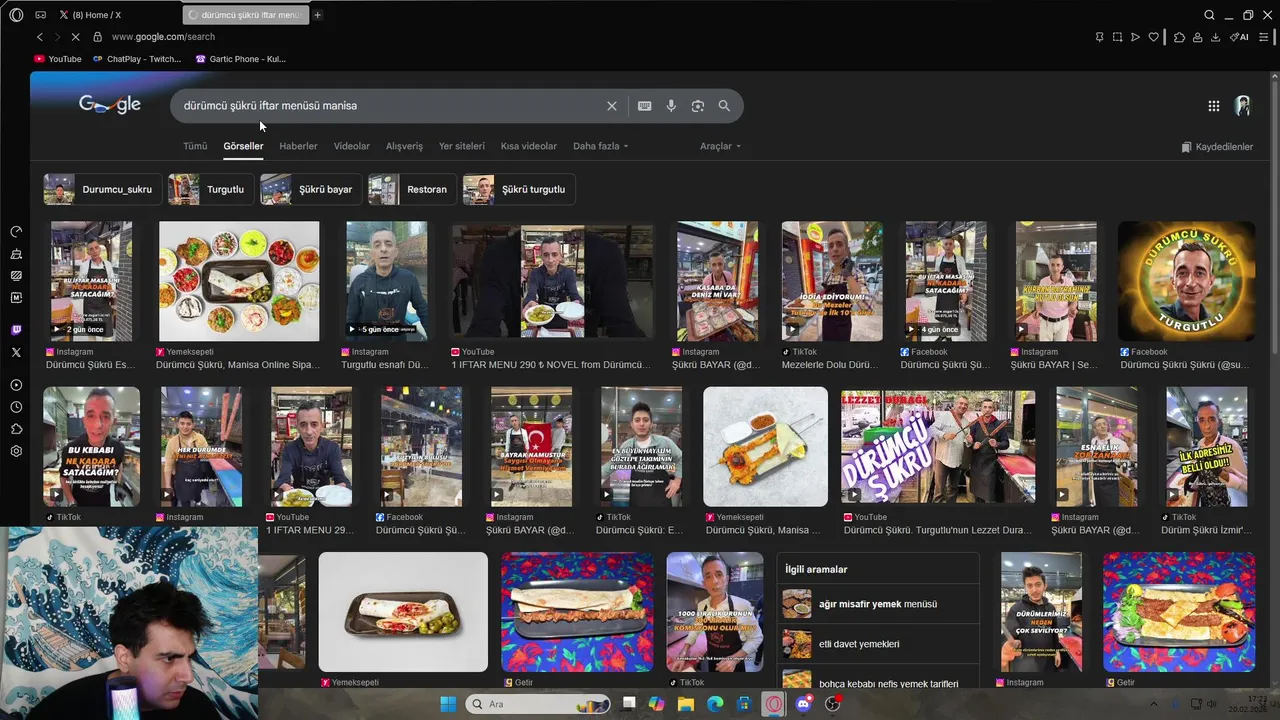The height and width of the screenshot is (720, 1280).
Task: Filter by Restoran chip
Action: 412,189
